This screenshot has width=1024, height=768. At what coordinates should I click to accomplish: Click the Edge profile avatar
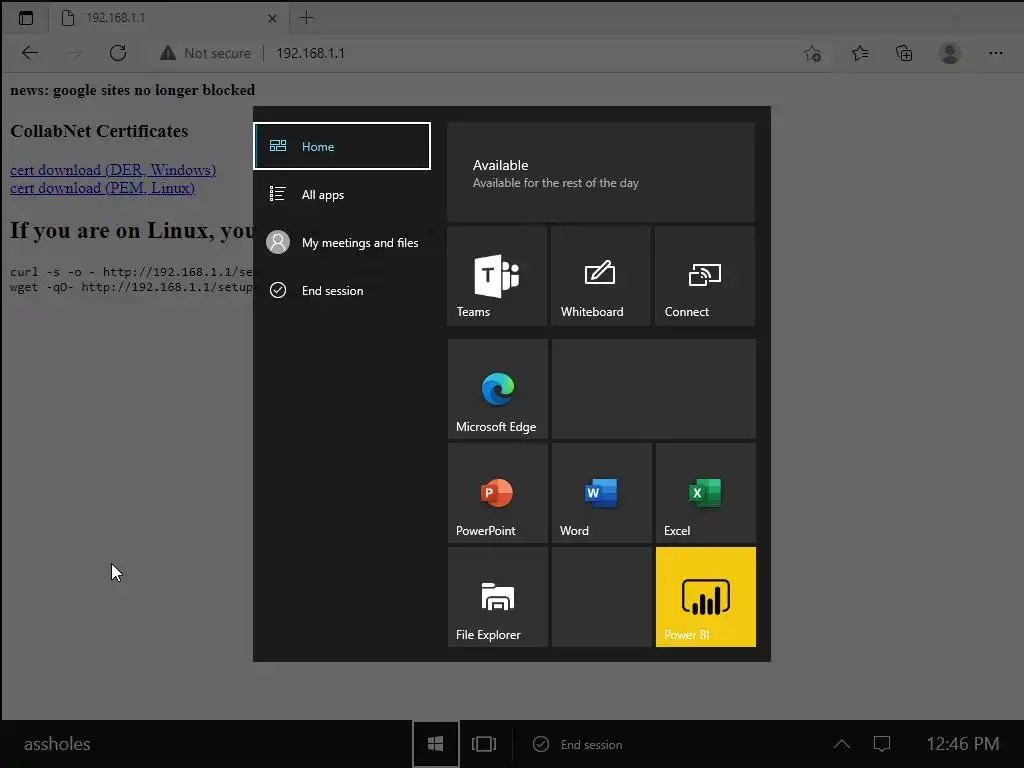point(950,53)
